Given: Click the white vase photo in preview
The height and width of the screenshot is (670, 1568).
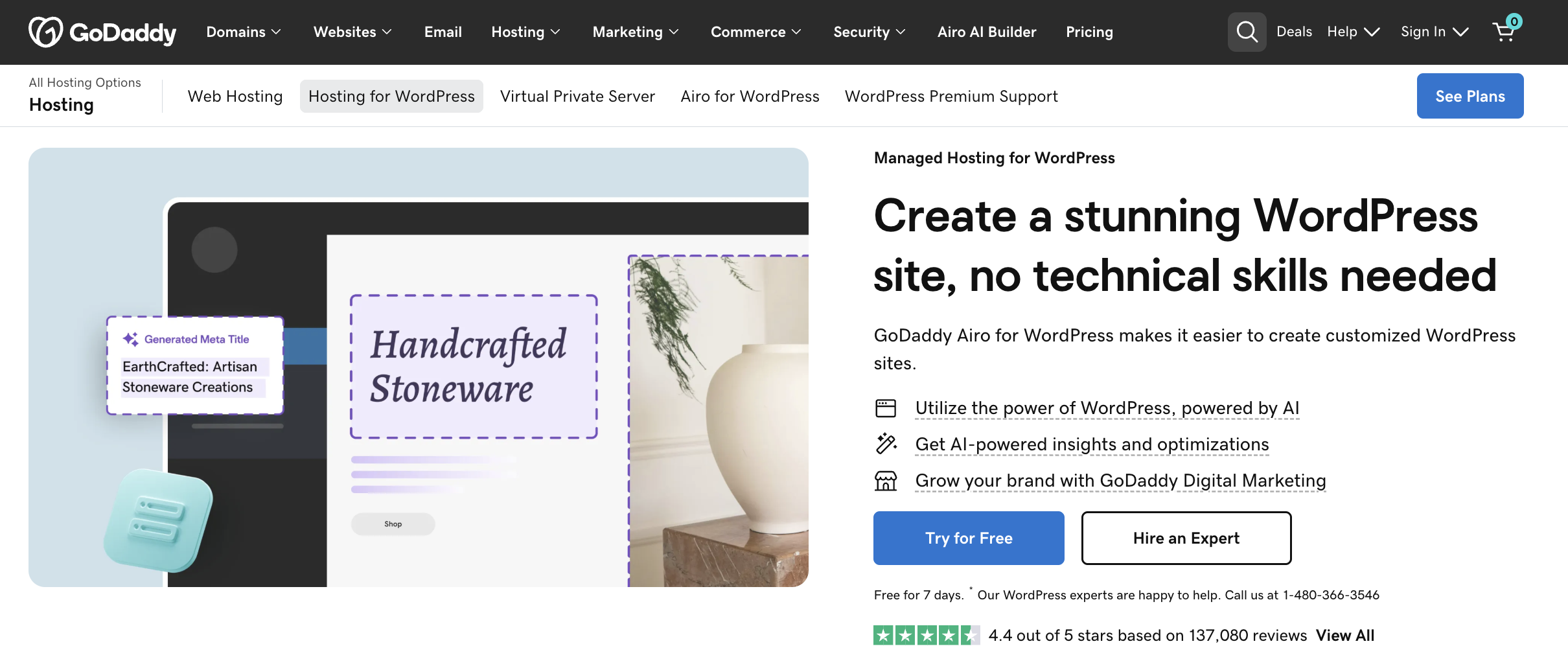Looking at the screenshot, I should click(x=719, y=421).
